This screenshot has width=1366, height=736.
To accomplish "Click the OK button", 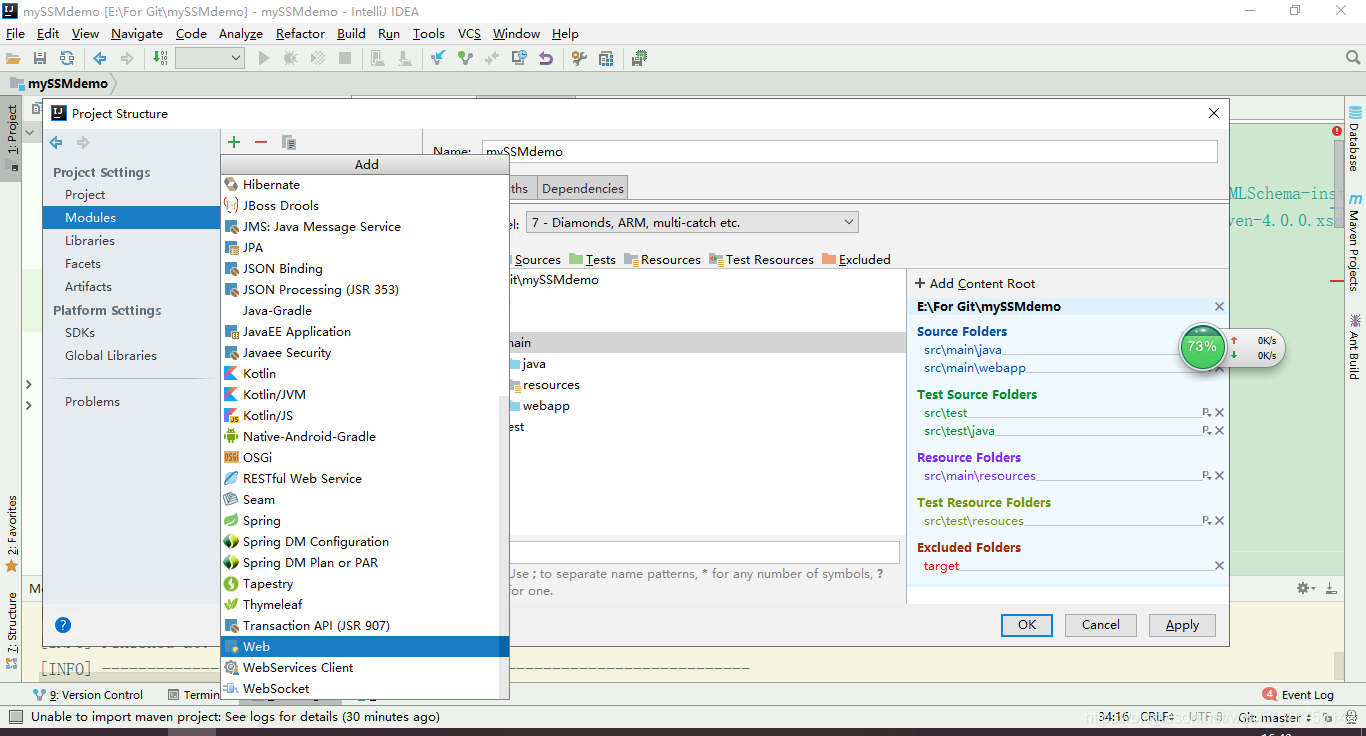I will [1027, 625].
